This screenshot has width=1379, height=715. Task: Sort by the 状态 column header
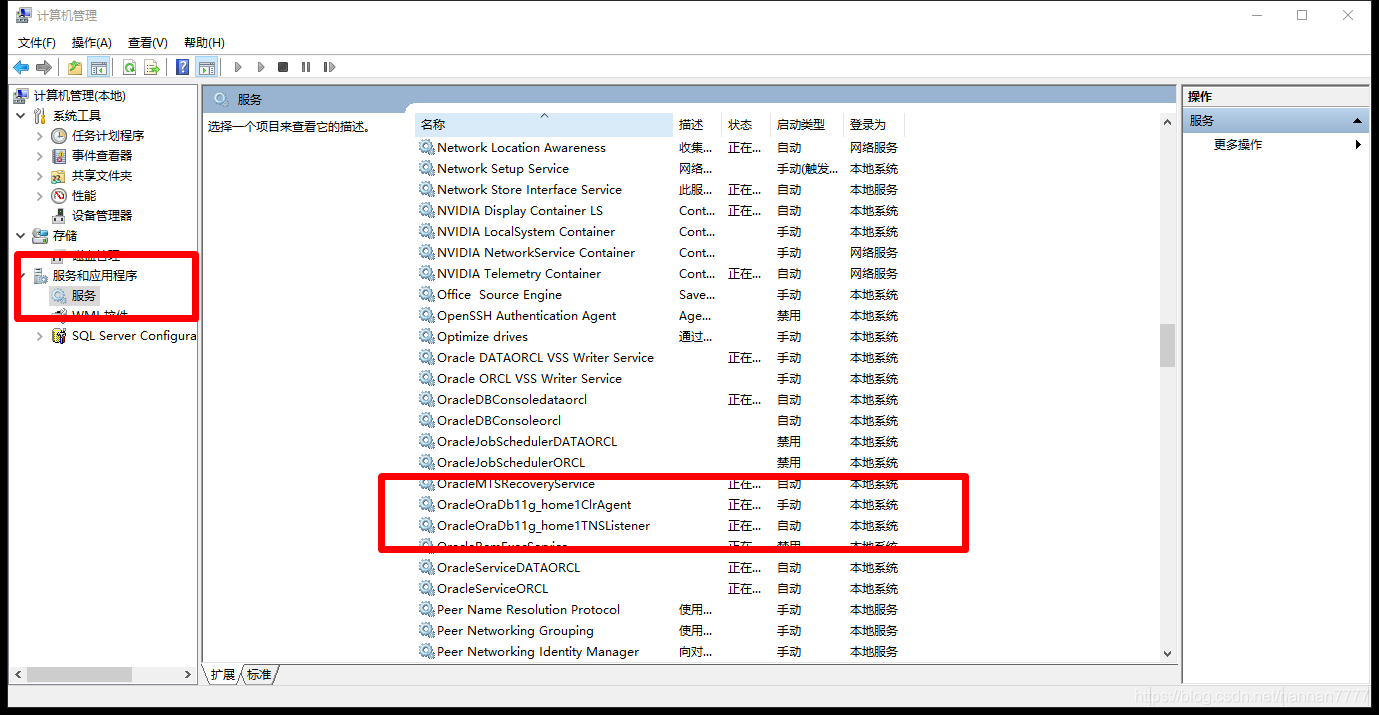point(746,124)
